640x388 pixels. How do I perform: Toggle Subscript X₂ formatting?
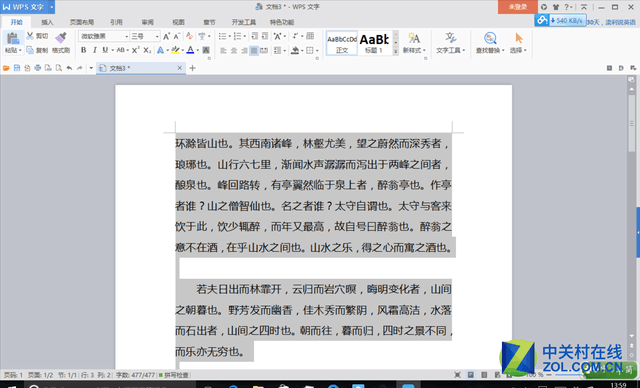[147, 50]
